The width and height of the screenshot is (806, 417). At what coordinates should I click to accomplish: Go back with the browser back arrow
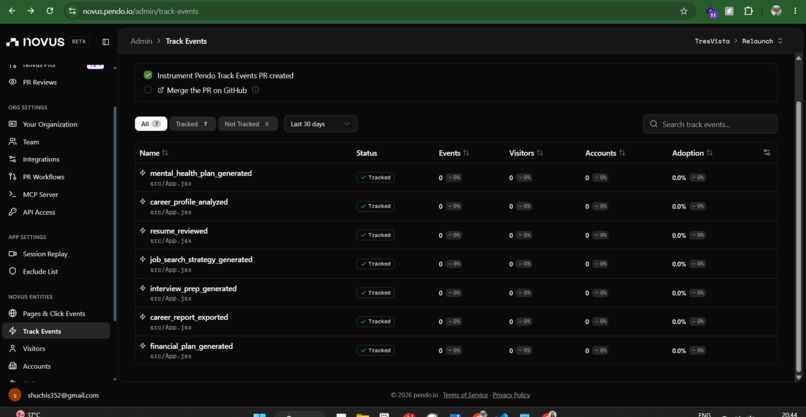[12, 11]
